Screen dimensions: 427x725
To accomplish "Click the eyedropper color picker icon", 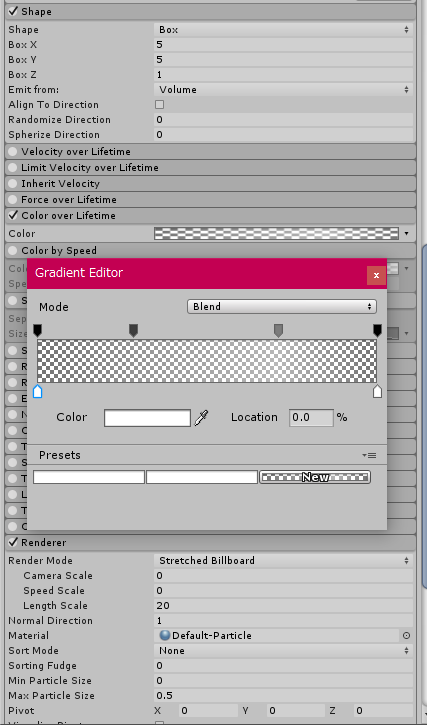I will [201, 418].
